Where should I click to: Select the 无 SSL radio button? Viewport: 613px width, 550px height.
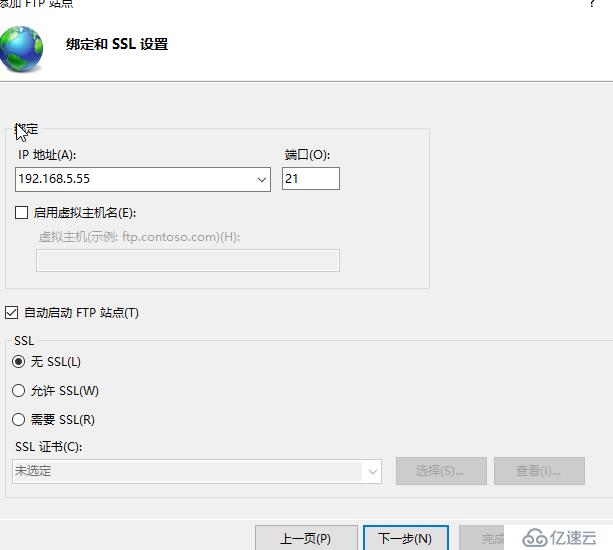click(18, 362)
